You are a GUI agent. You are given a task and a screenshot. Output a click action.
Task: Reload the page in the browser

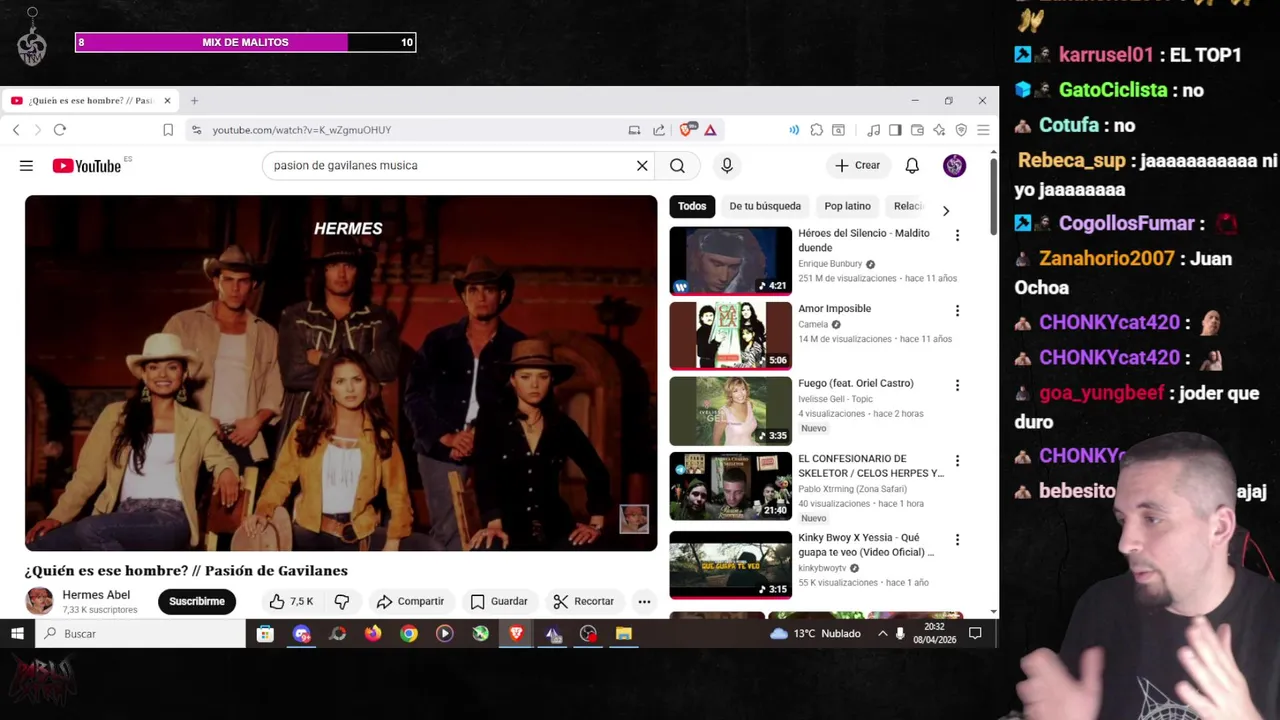click(x=60, y=130)
